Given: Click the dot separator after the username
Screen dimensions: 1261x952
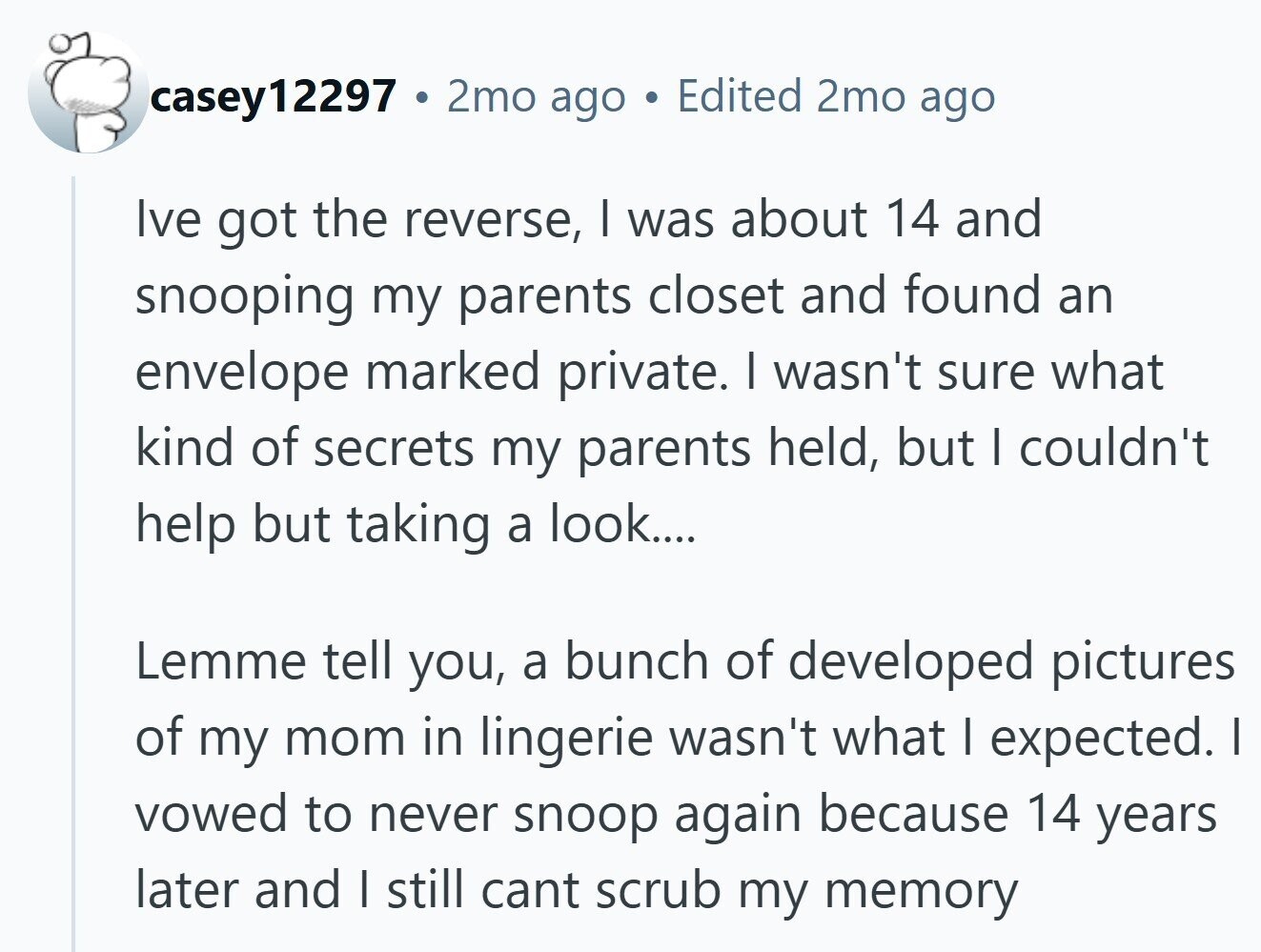Looking at the screenshot, I should [421, 97].
